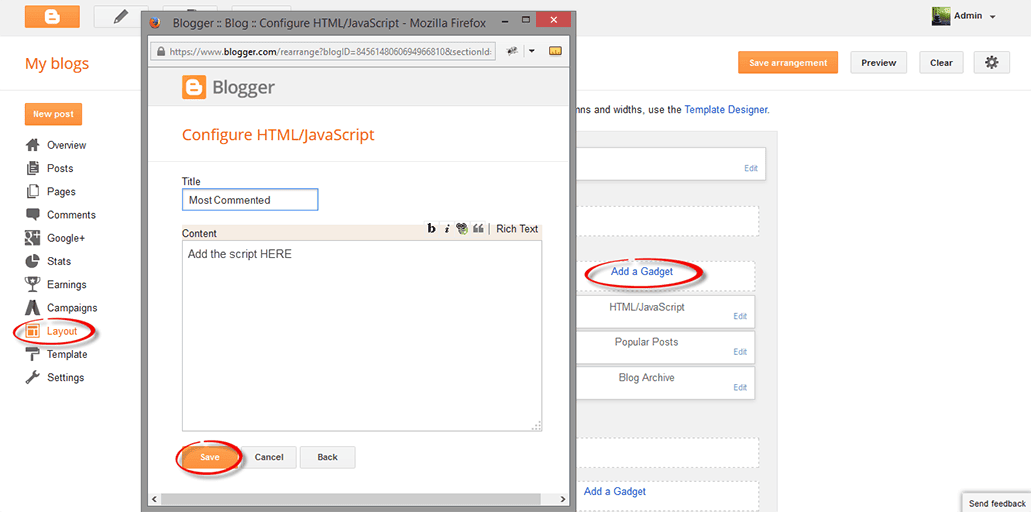
Task: Open the settings gear icon
Action: [x=992, y=62]
